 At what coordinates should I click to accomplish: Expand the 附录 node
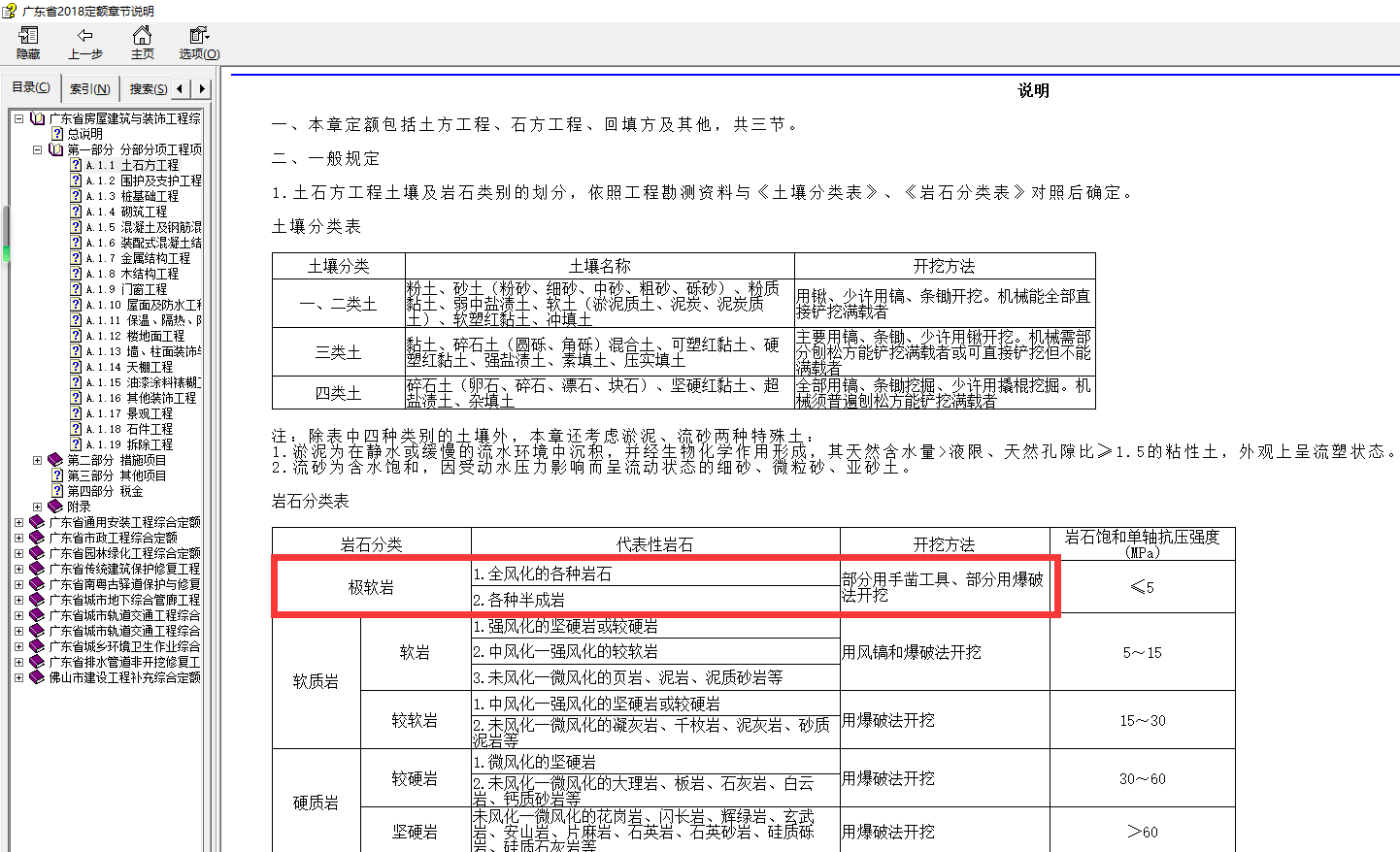click(37, 507)
